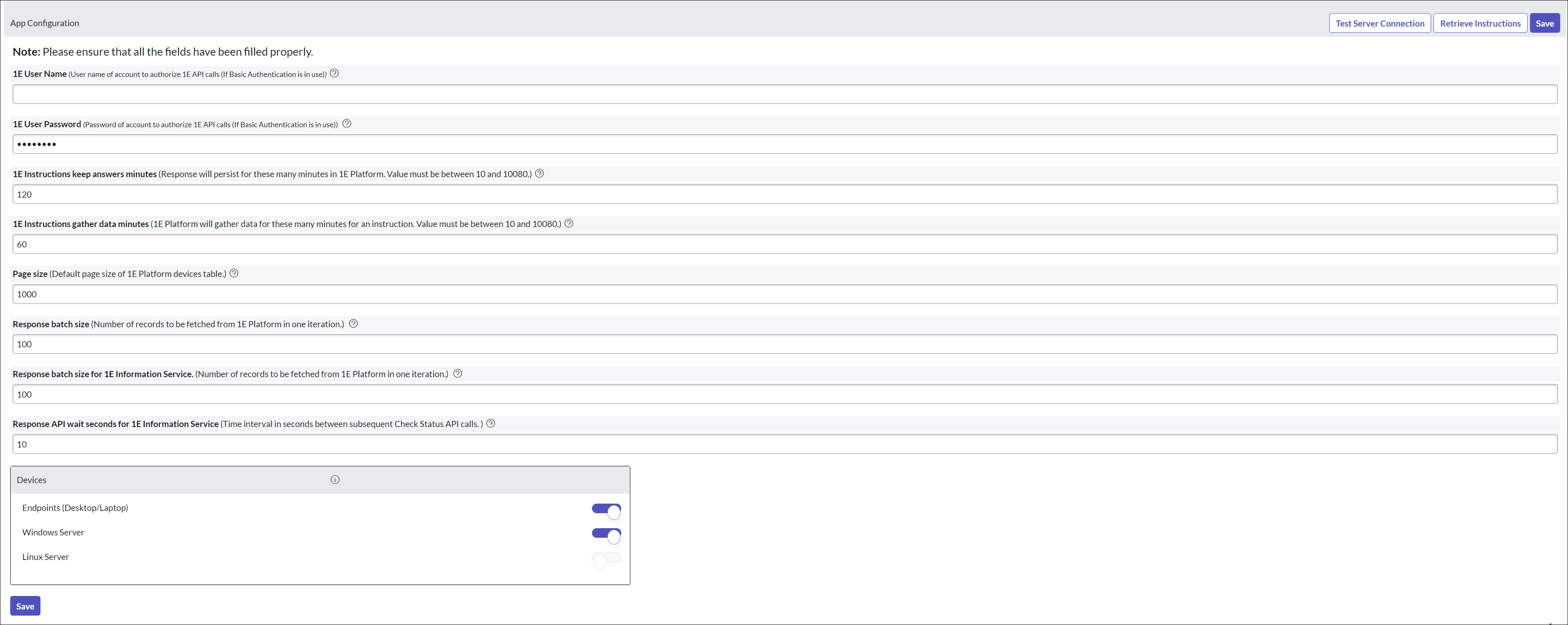Screen dimensions: 1568x625
Task: Show help for Information Service batch size
Action: [x=458, y=373]
